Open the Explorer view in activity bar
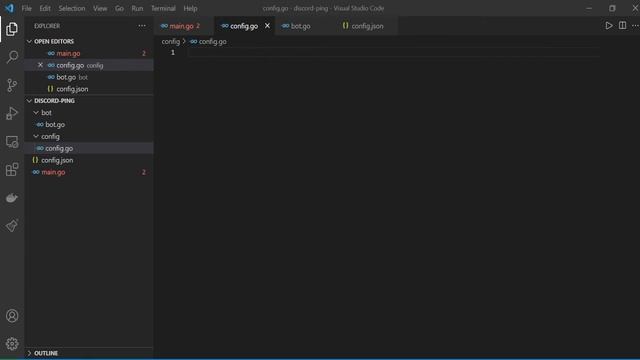The height and width of the screenshot is (360, 640). pyautogui.click(x=12, y=29)
